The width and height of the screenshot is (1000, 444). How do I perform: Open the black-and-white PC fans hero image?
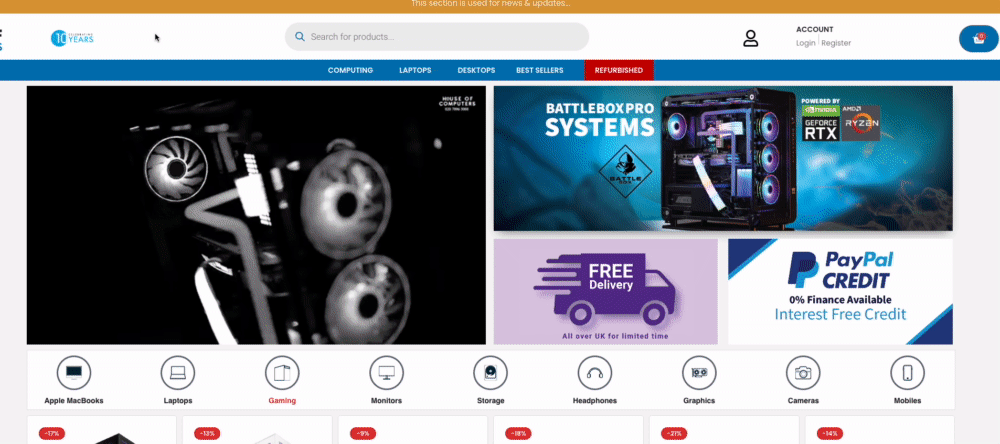point(256,215)
